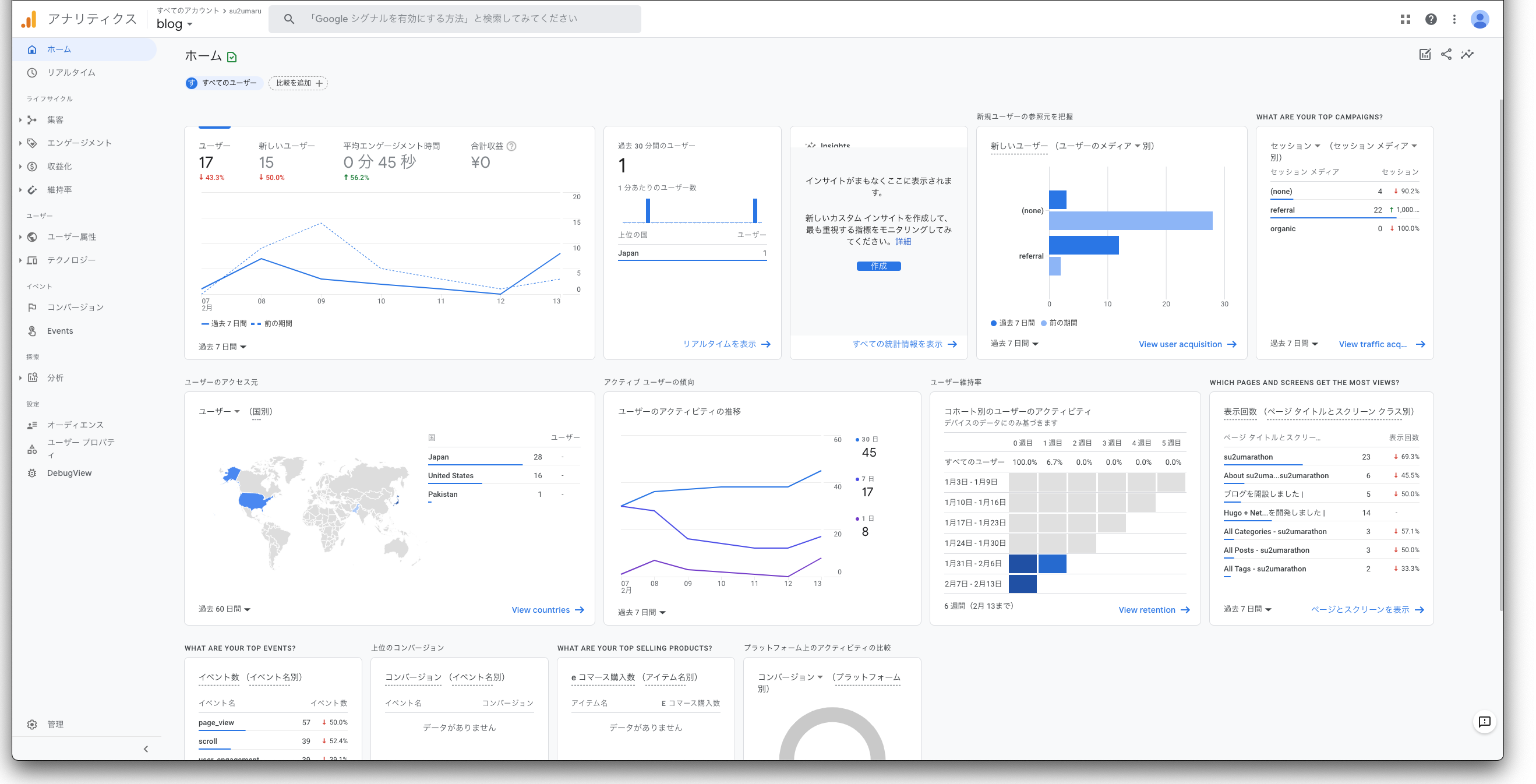Click the analytics search field
Viewport: 1536px width, 784px height.
(454, 19)
